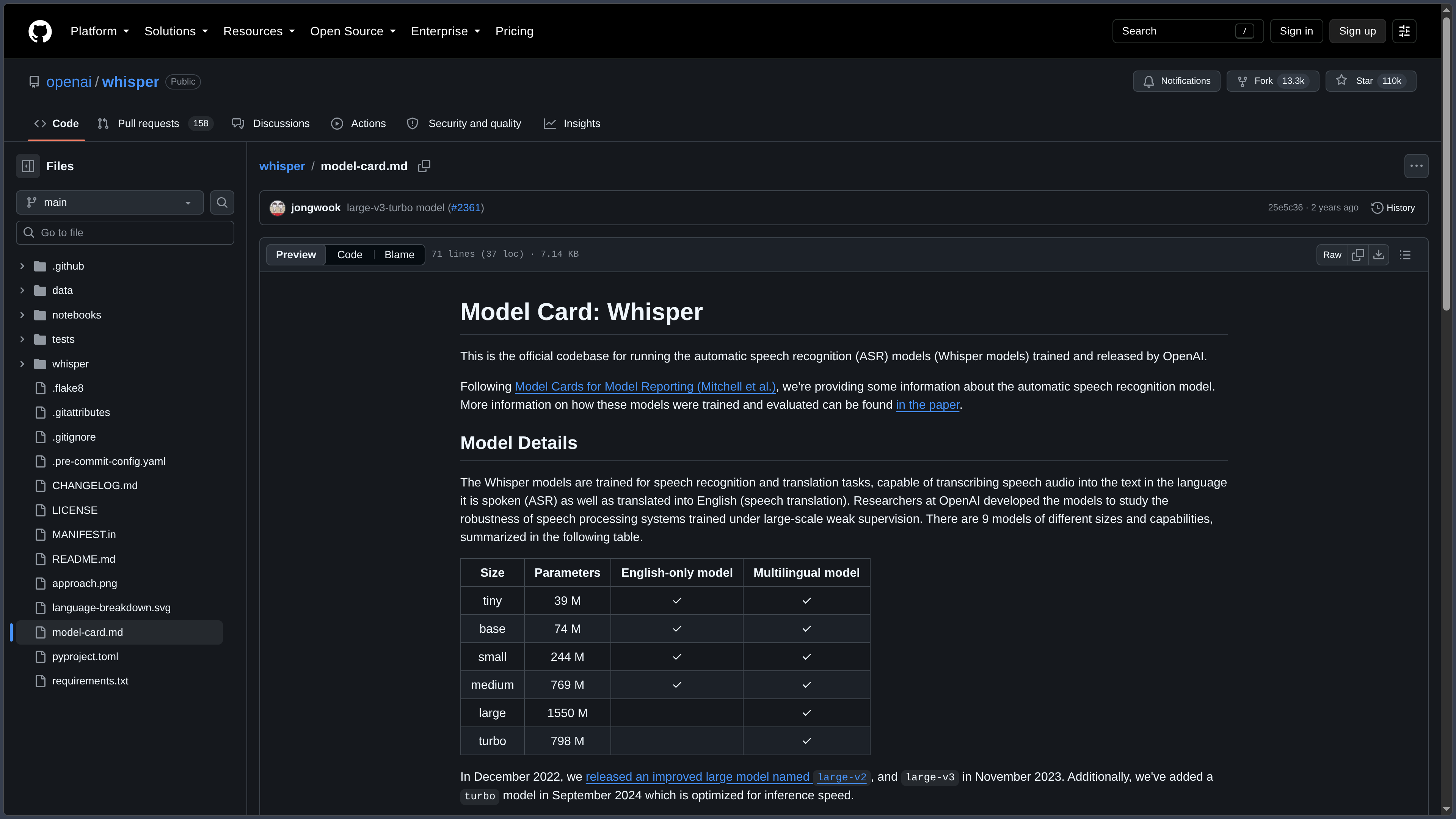Open the History clock link
Image resolution: width=1456 pixels, height=819 pixels.
coord(1393,208)
